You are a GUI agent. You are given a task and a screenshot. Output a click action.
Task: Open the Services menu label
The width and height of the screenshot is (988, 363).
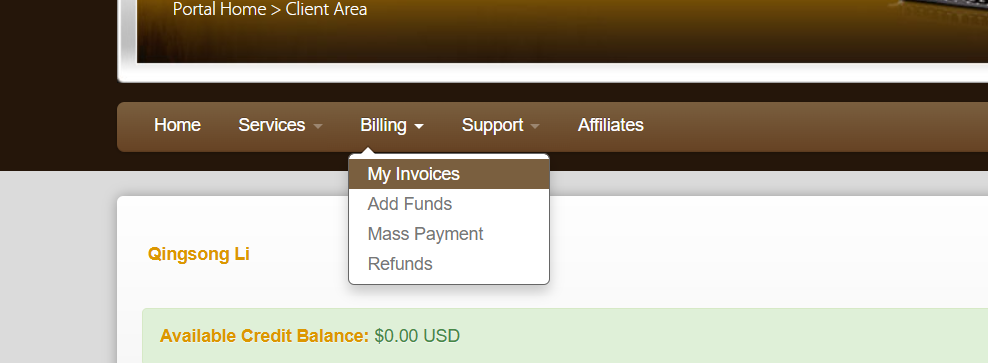(272, 125)
